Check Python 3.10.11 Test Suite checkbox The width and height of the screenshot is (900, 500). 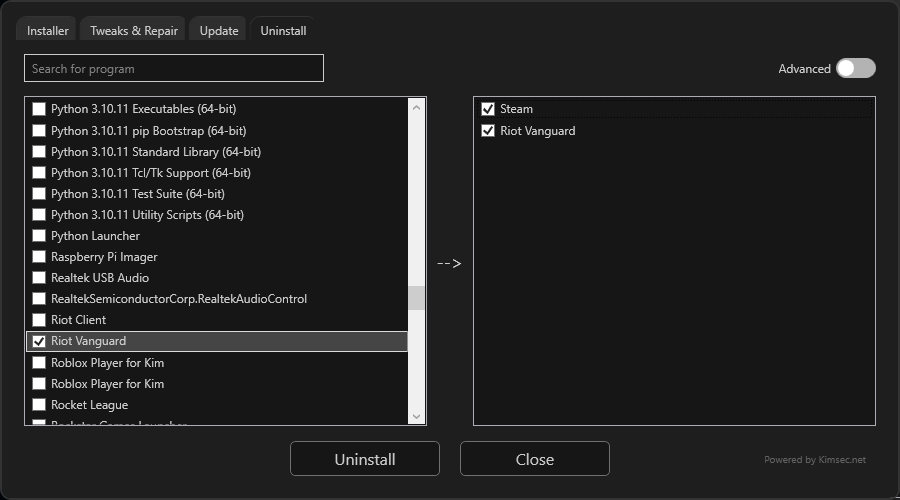point(39,193)
